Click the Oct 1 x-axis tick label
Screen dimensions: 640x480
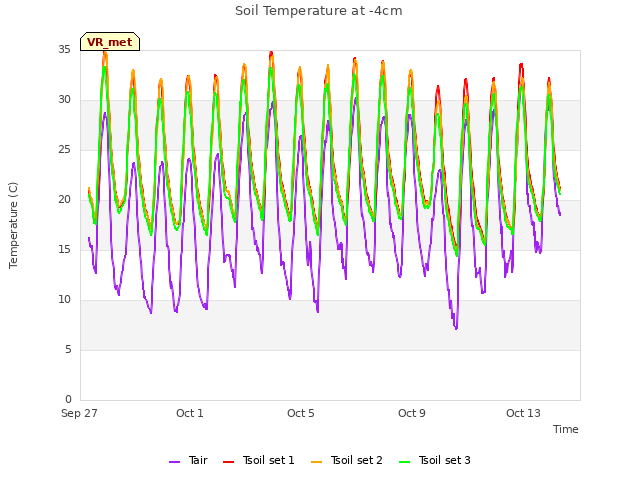190,413
